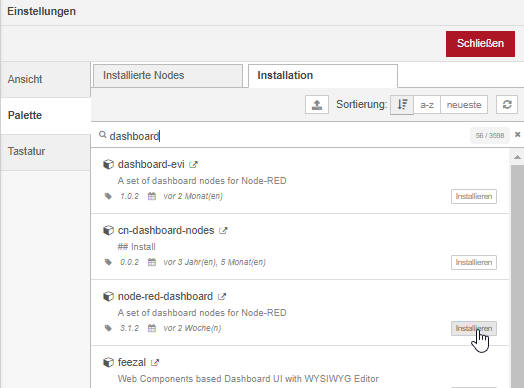Open the Palette settings section
The height and width of the screenshot is (388, 524).
tap(45, 115)
